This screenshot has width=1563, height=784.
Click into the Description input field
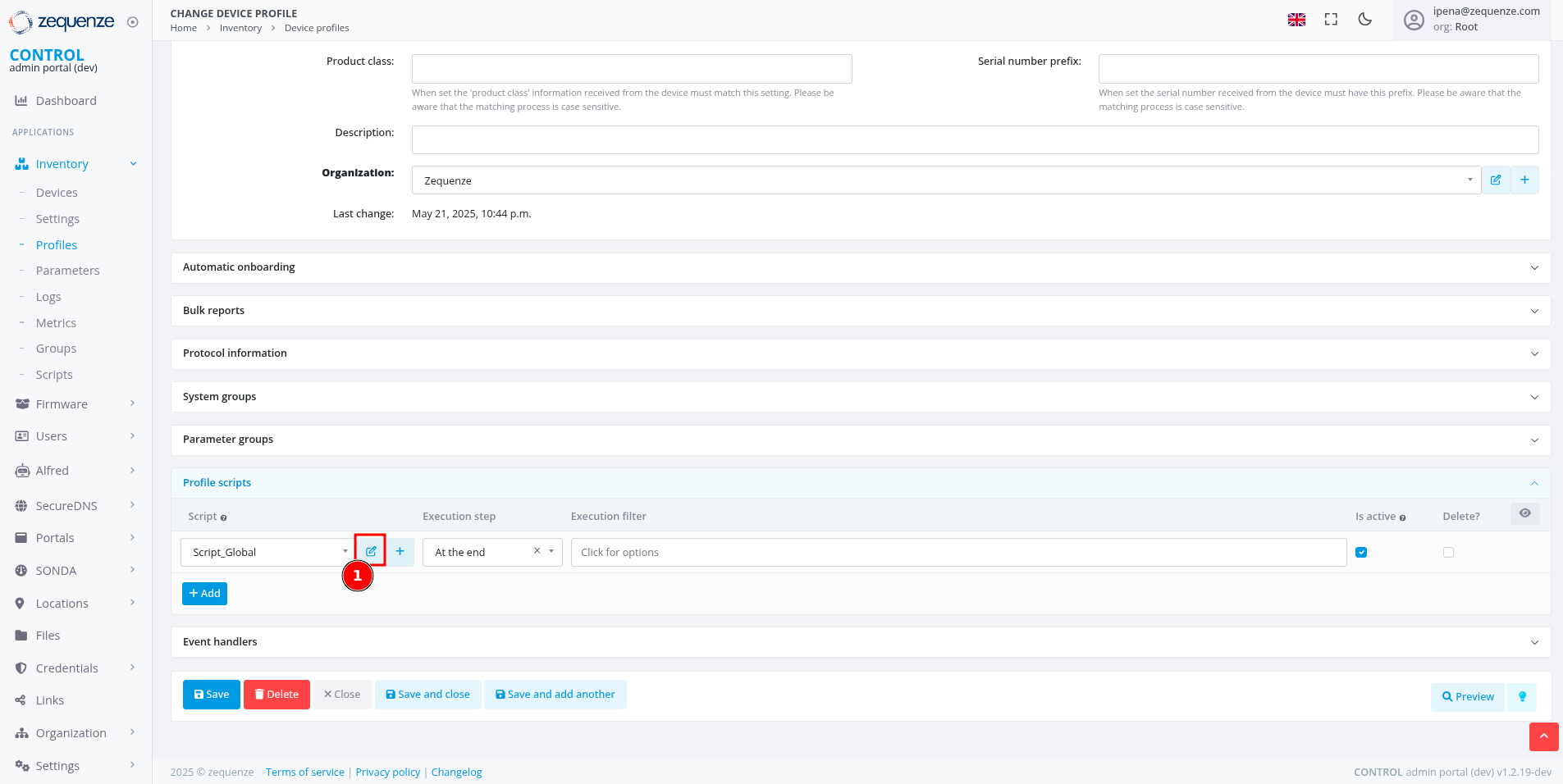click(x=974, y=139)
